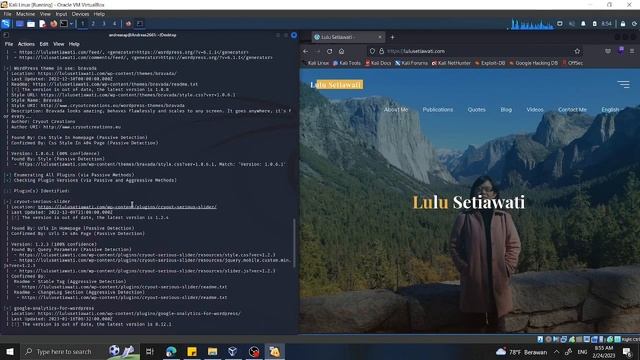Viewport: 640px width, 360px height.
Task: Launch the text editor icon in the Kali panel
Action: pyautogui.click(x=42, y=24)
